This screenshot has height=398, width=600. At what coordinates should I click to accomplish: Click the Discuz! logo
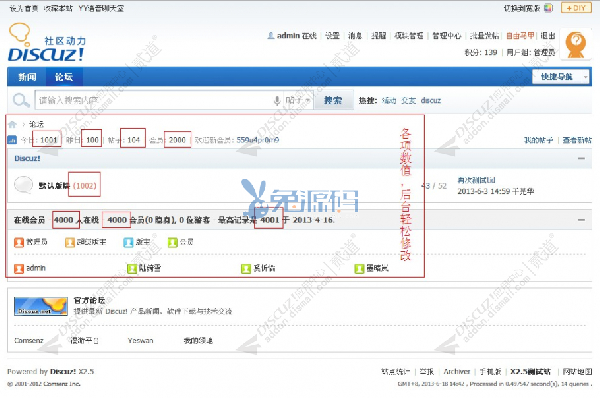click(47, 42)
